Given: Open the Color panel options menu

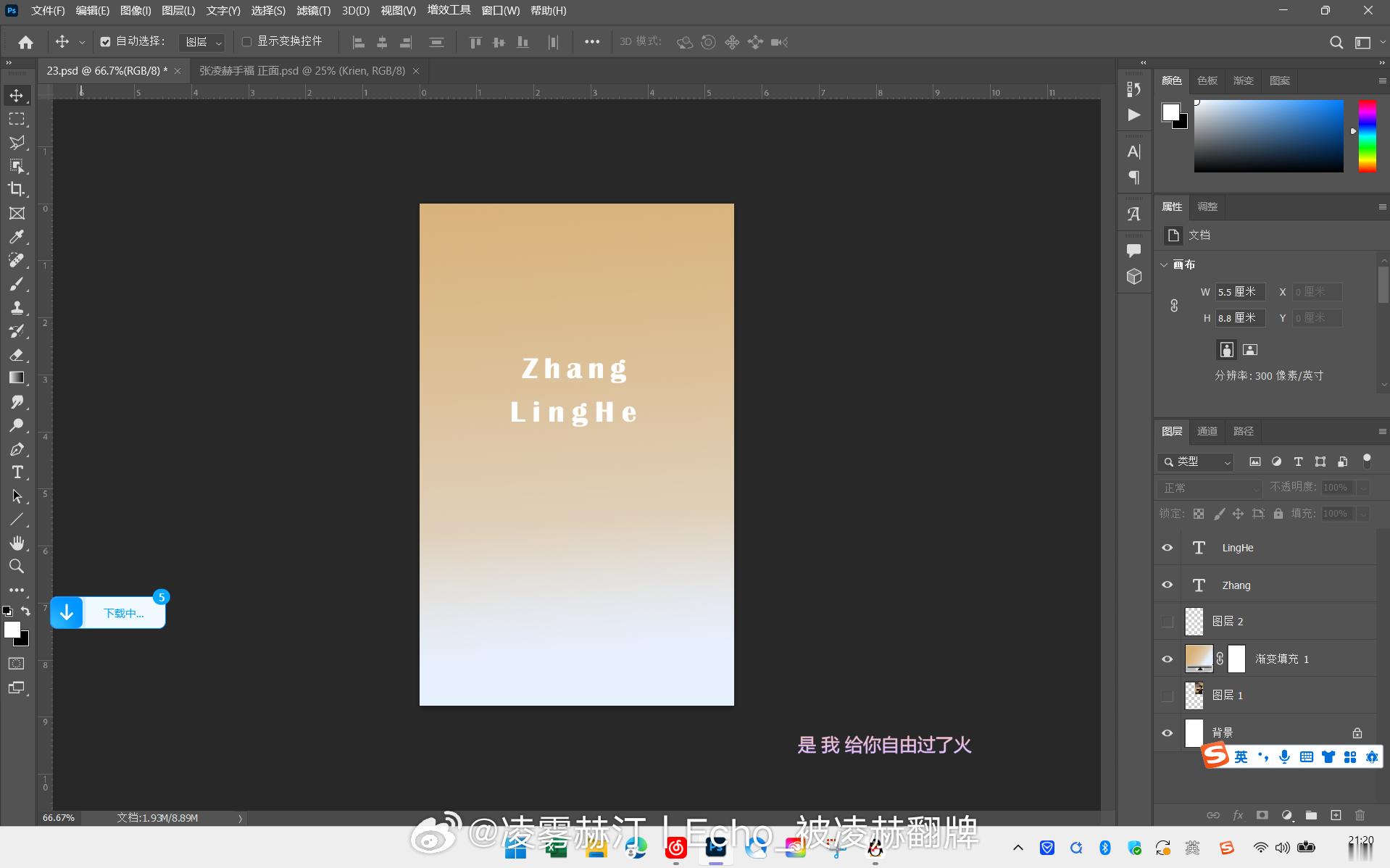Looking at the screenshot, I should (x=1382, y=80).
